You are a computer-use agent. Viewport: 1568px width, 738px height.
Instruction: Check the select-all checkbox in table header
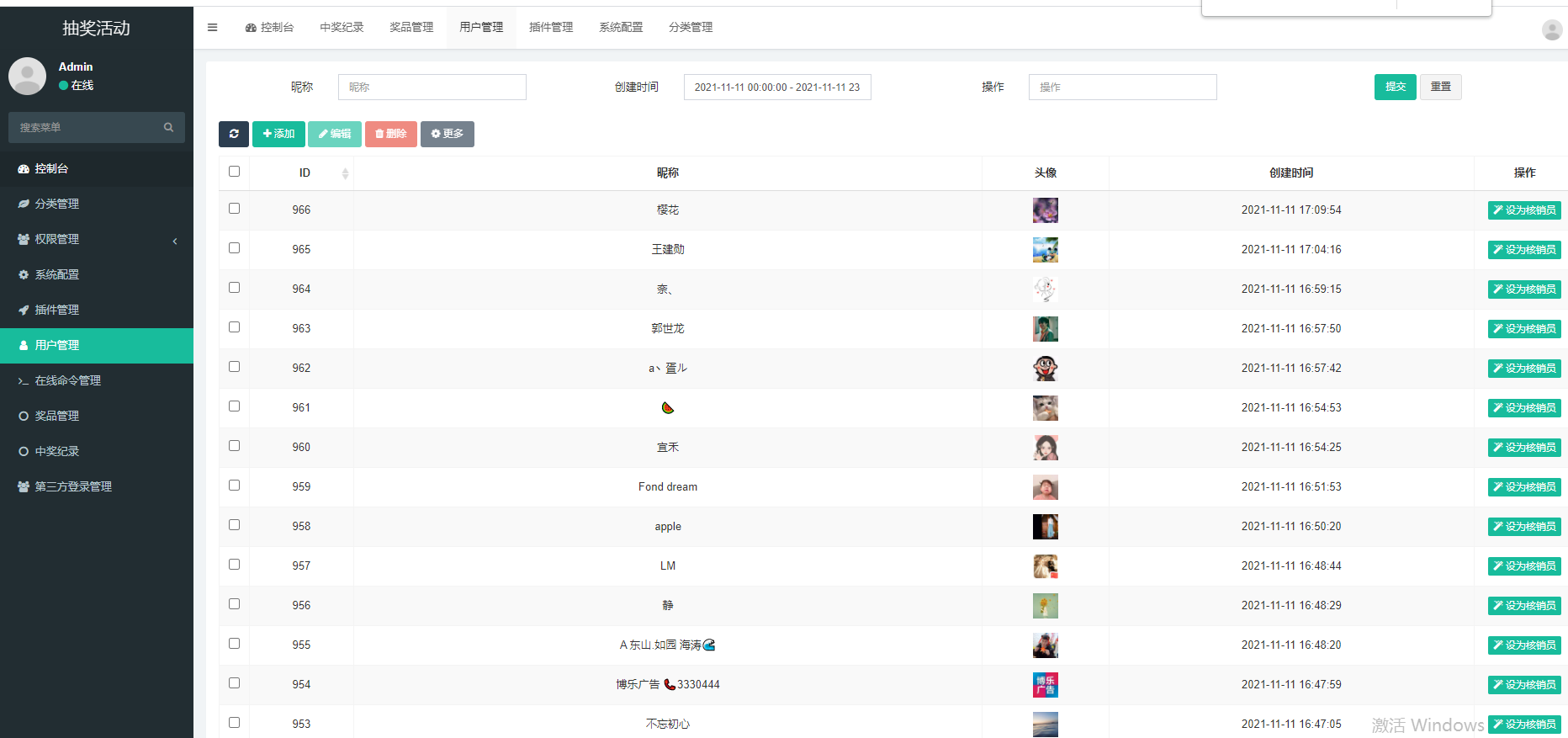coord(234,172)
